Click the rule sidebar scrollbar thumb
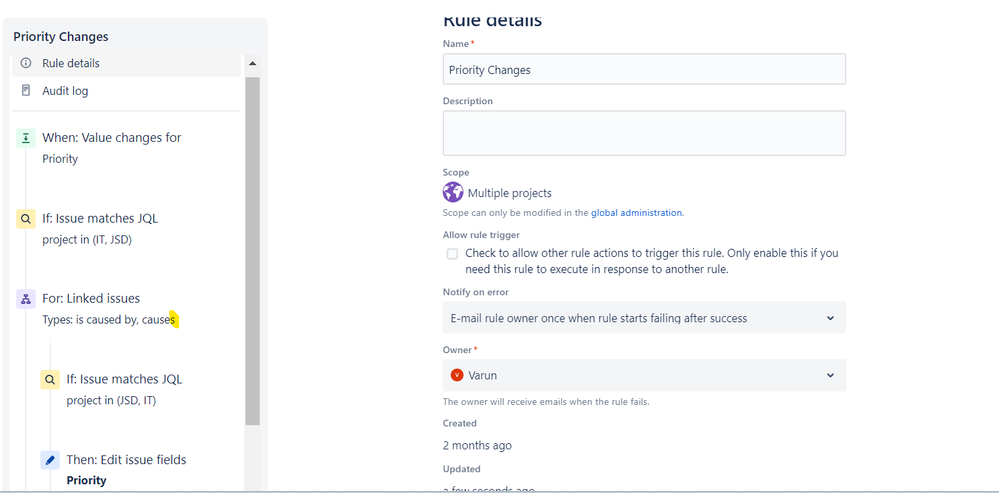 coord(252,251)
